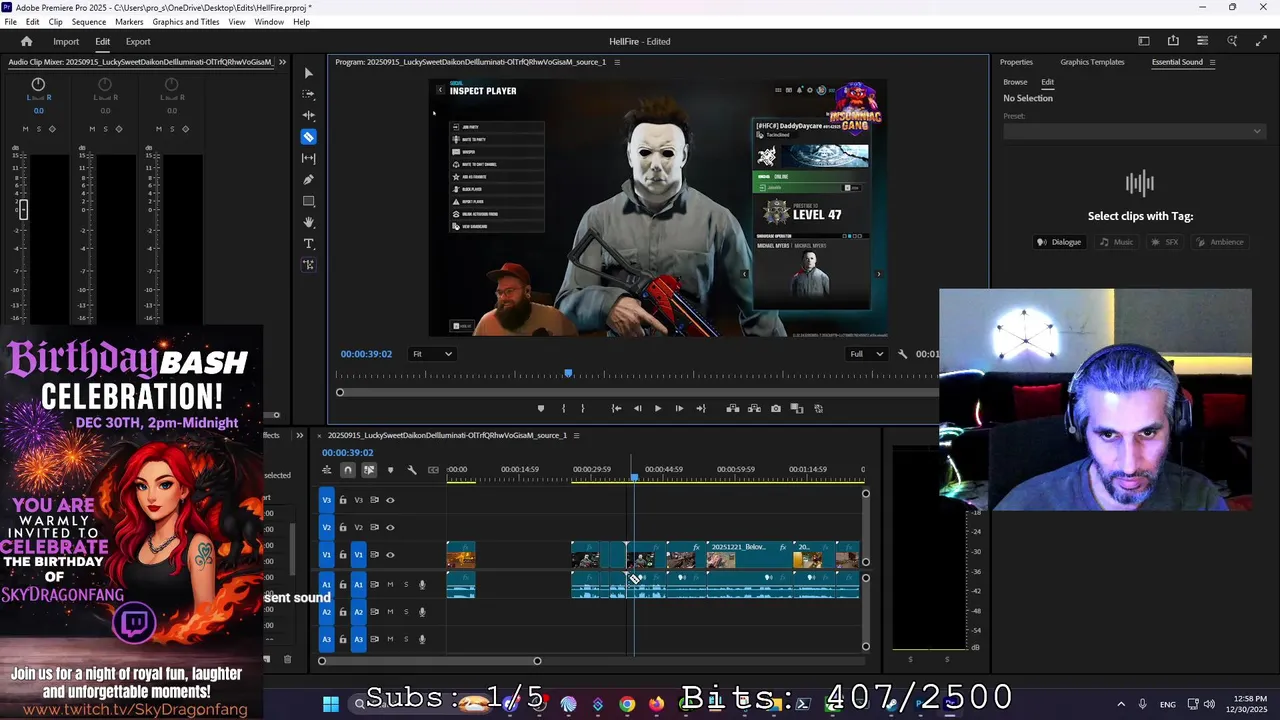The width and height of the screenshot is (1280, 720).
Task: Select the Track Select Forward tool
Action: click(x=308, y=94)
